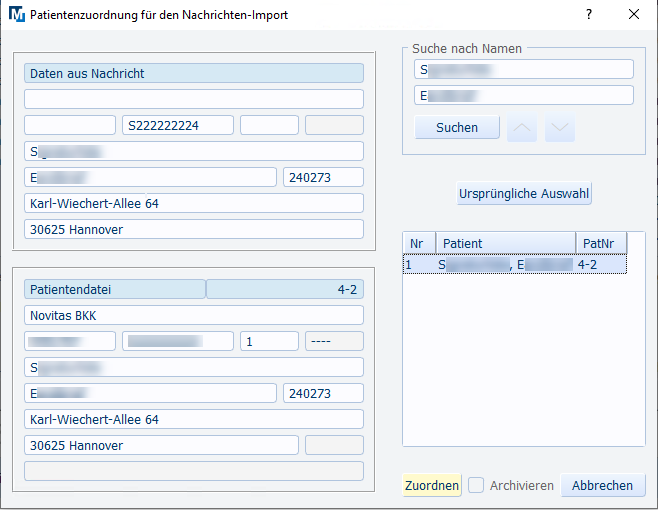
Task: Toggle the Archivieren checkbox
Action: (476, 485)
